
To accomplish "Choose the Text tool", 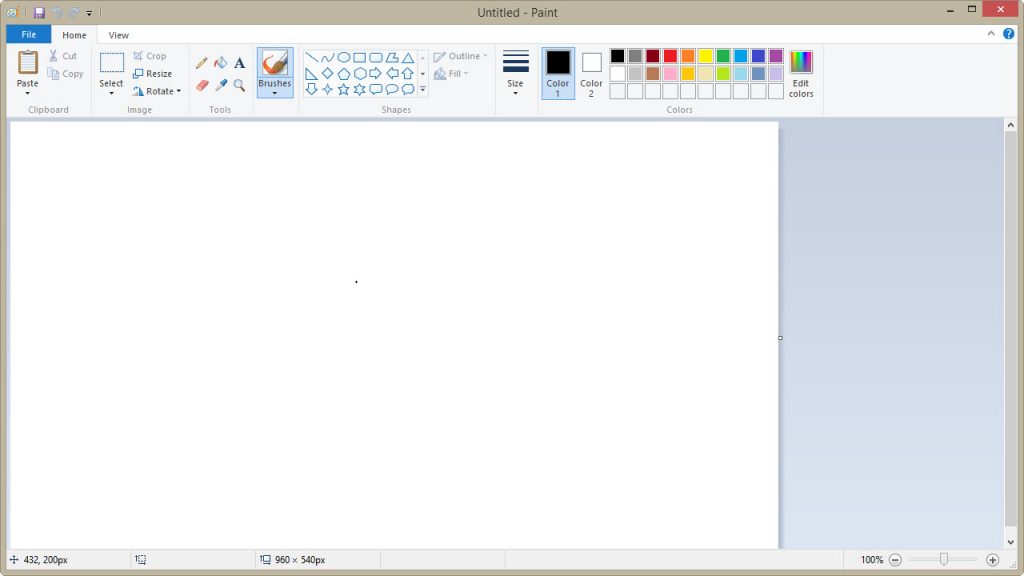I will pyautogui.click(x=239, y=63).
